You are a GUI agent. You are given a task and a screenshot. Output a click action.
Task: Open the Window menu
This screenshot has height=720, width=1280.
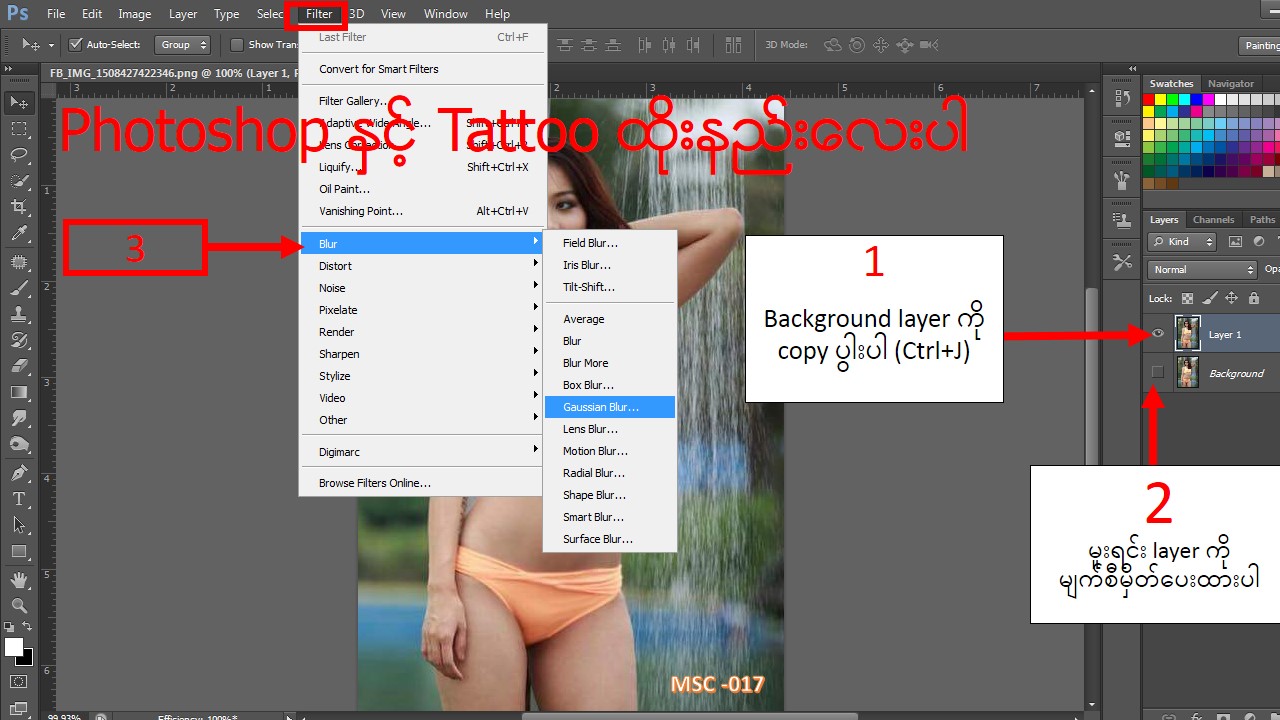point(445,14)
